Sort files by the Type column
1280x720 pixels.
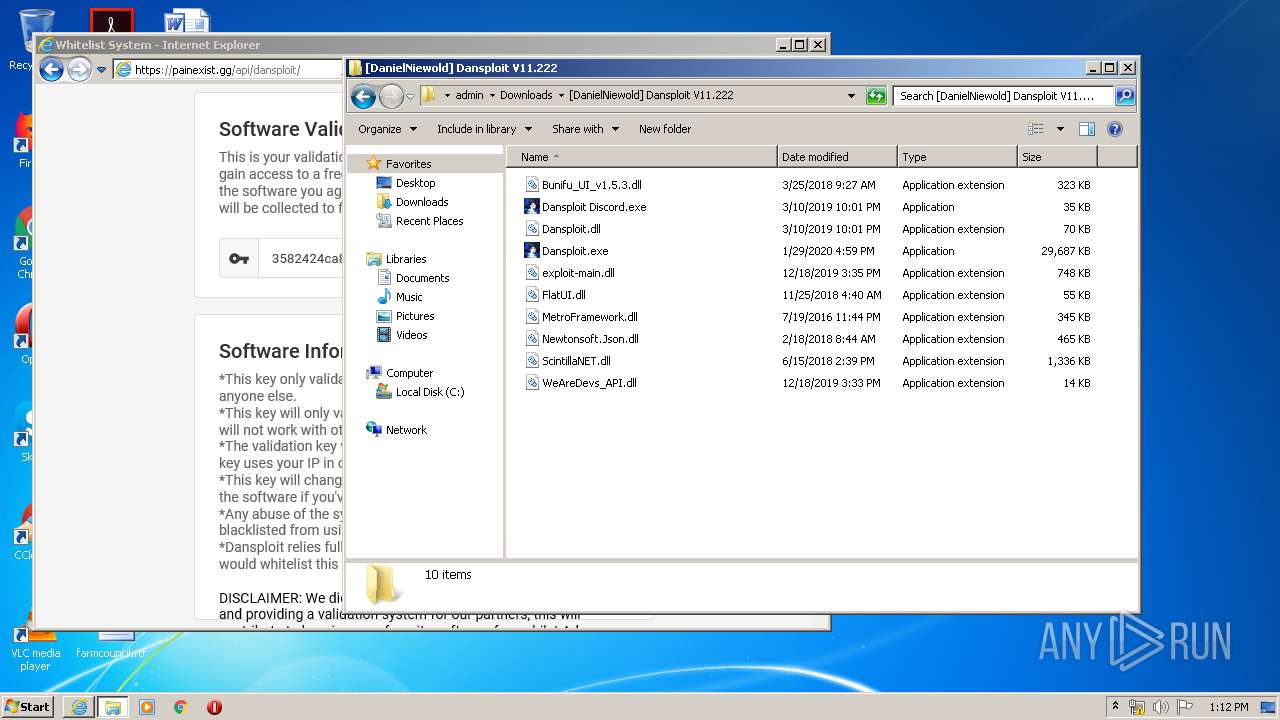click(x=957, y=157)
